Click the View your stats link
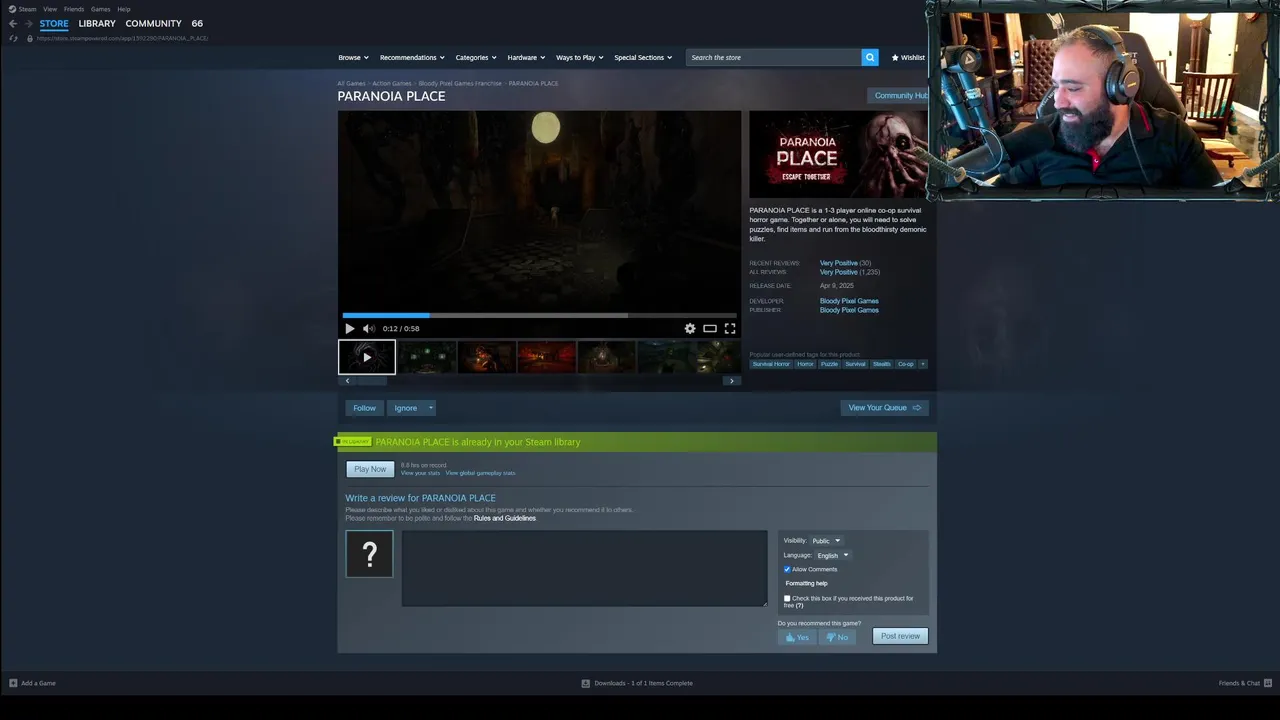This screenshot has width=1280, height=720. (420, 473)
